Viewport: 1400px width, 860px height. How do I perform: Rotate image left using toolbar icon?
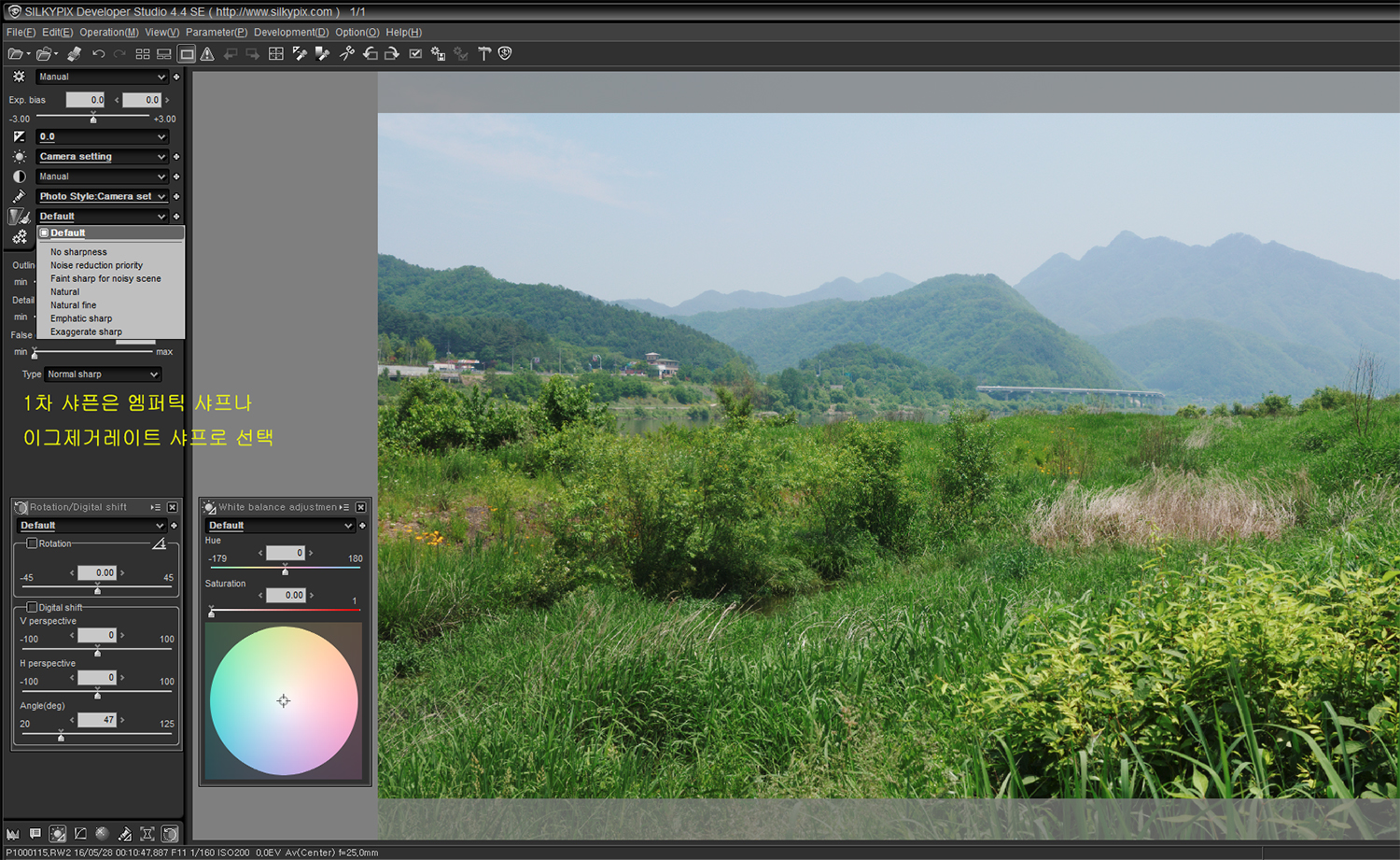pos(371,54)
